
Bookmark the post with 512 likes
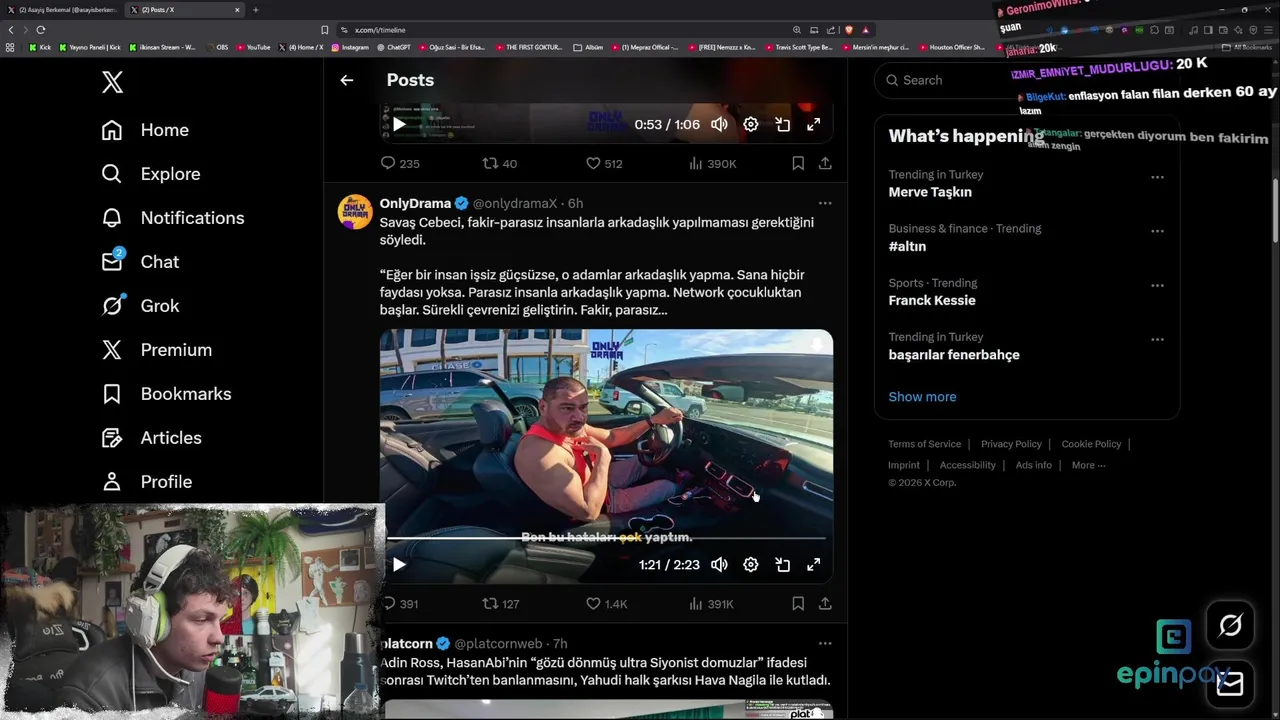coord(798,163)
